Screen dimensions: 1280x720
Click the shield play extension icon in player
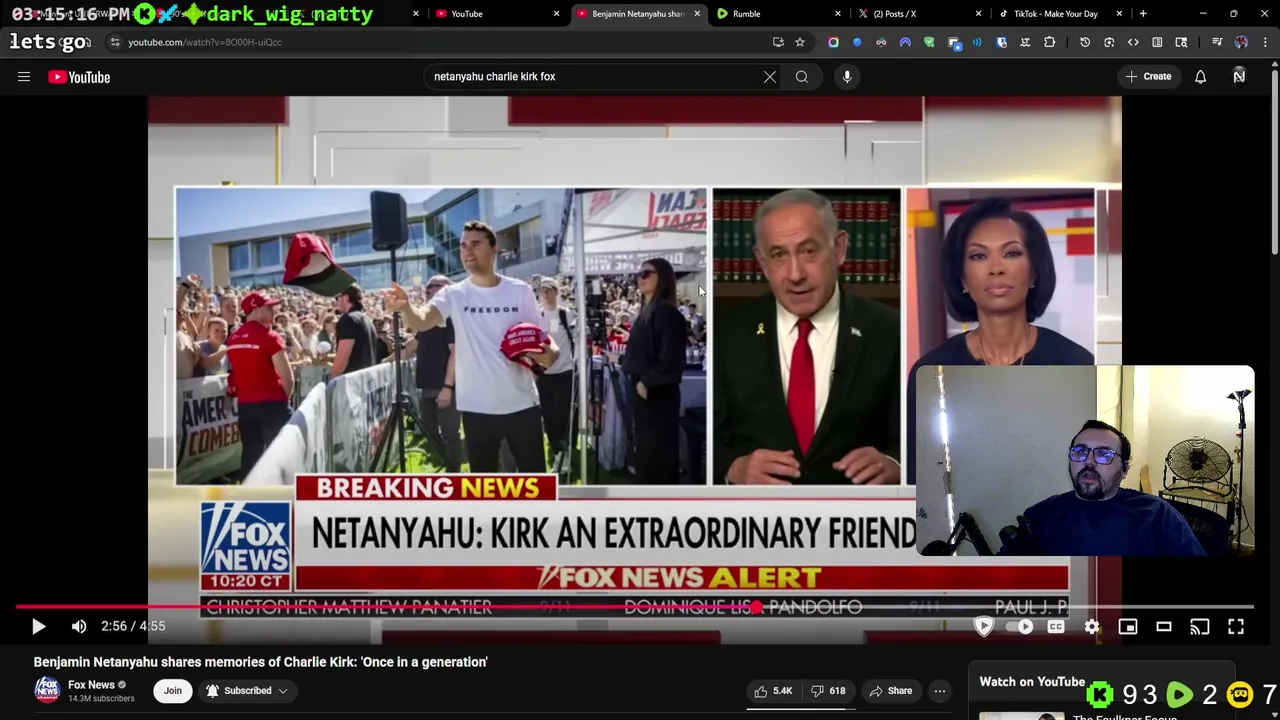984,626
